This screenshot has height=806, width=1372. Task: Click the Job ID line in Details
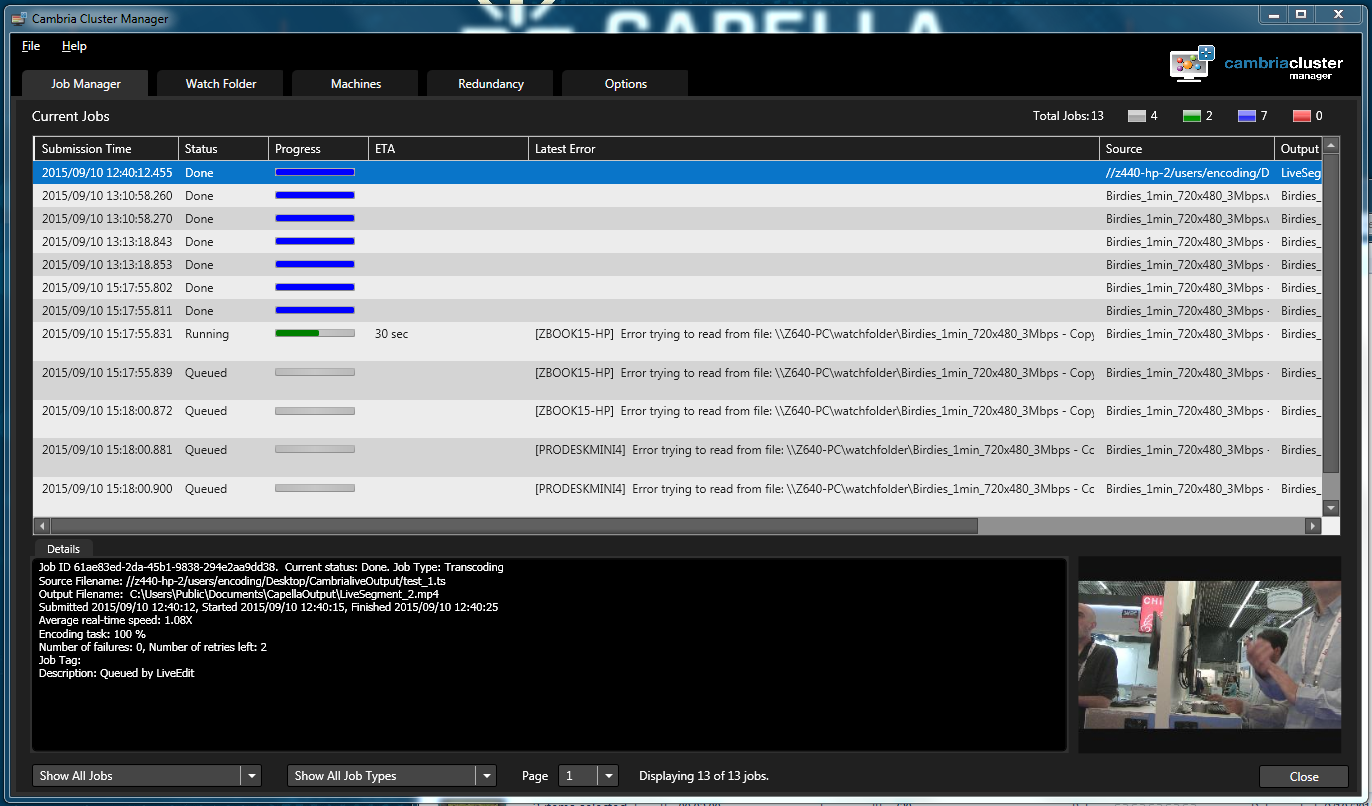point(271,567)
